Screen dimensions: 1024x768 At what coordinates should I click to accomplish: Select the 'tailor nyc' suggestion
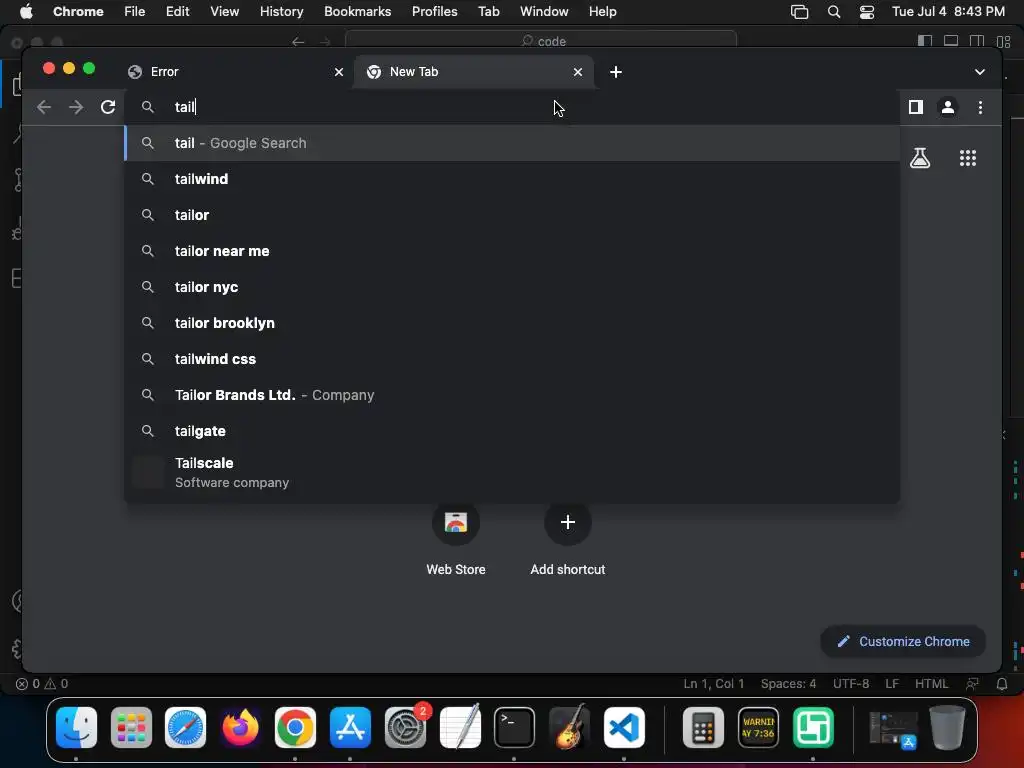pyautogui.click(x=513, y=287)
